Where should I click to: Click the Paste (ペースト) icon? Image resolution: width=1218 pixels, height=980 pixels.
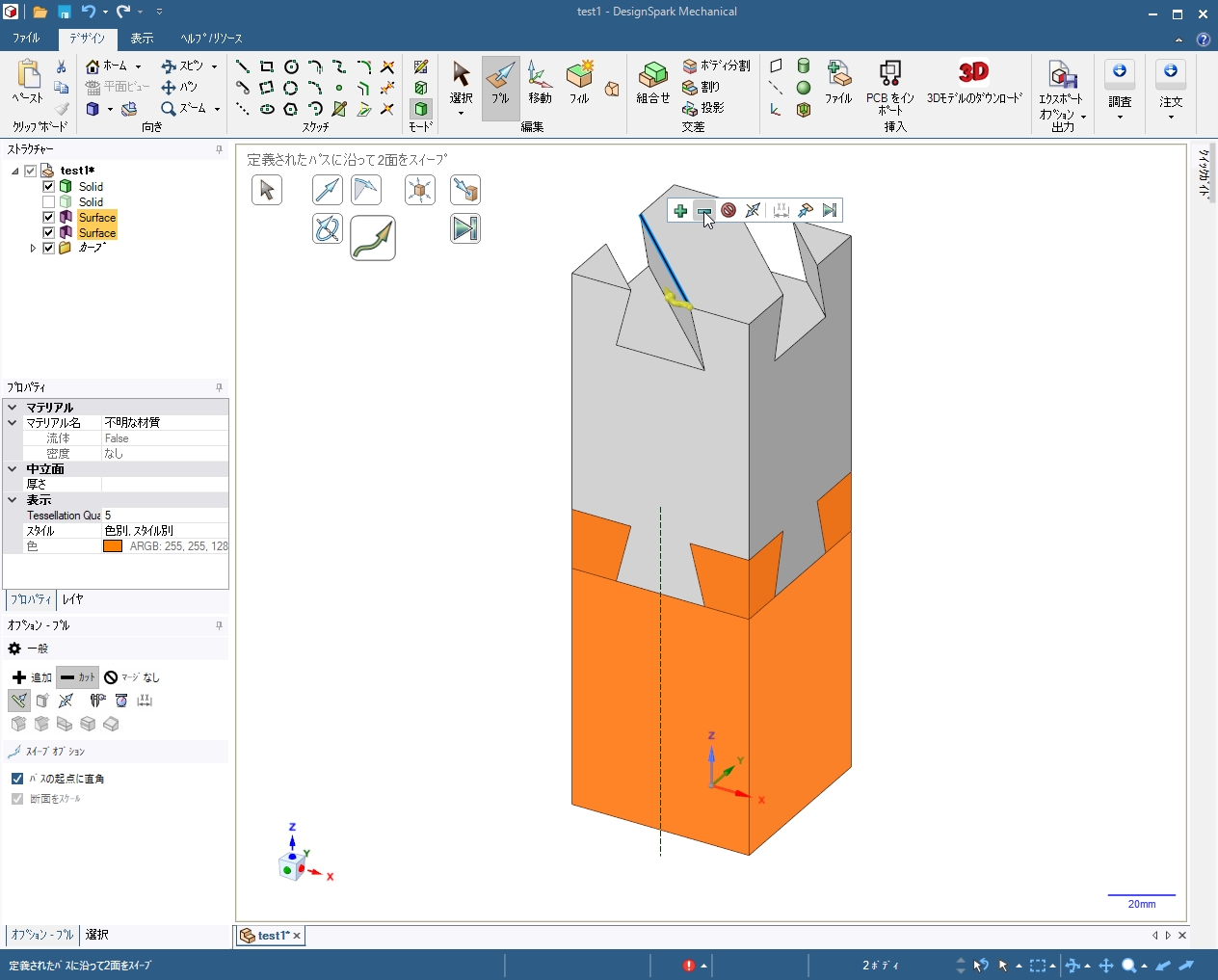(x=28, y=82)
